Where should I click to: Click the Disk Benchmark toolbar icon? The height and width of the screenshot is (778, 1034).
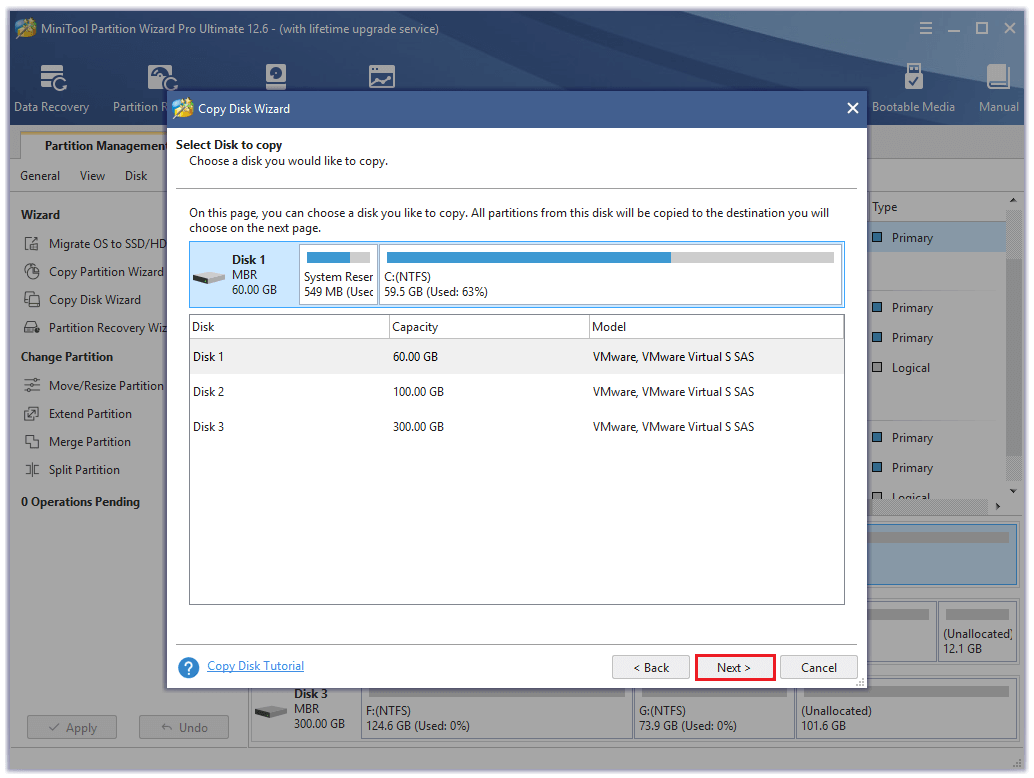point(276,76)
